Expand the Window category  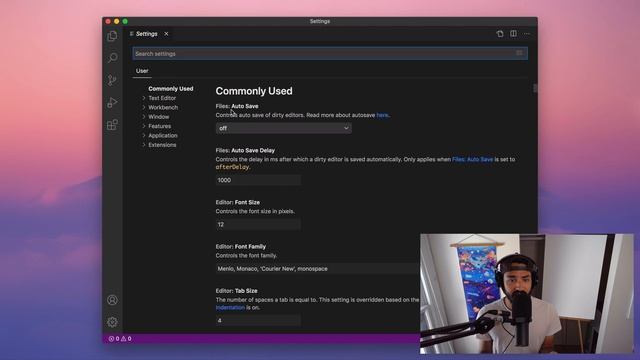[158, 117]
